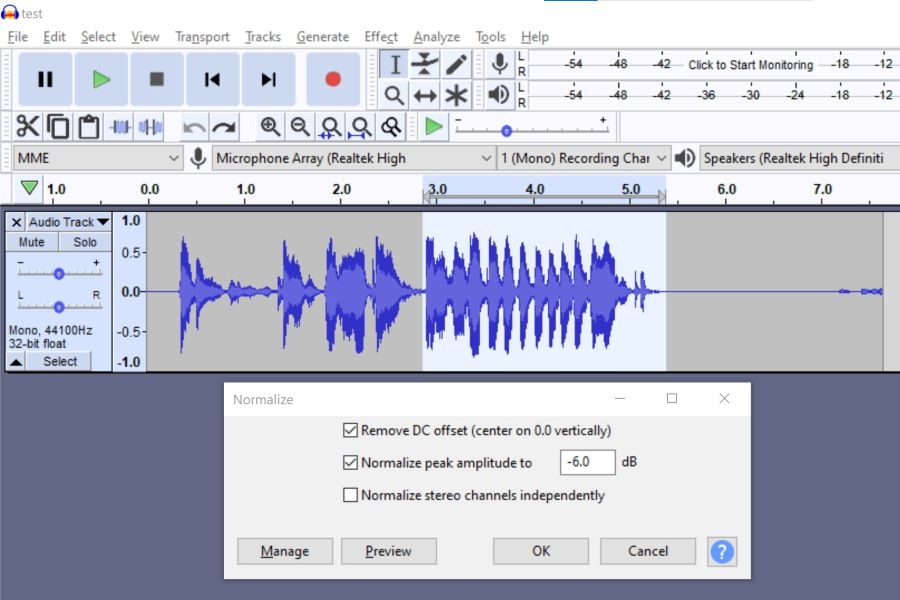Fit selection to window width
Image resolution: width=900 pixels, height=600 pixels.
330,127
